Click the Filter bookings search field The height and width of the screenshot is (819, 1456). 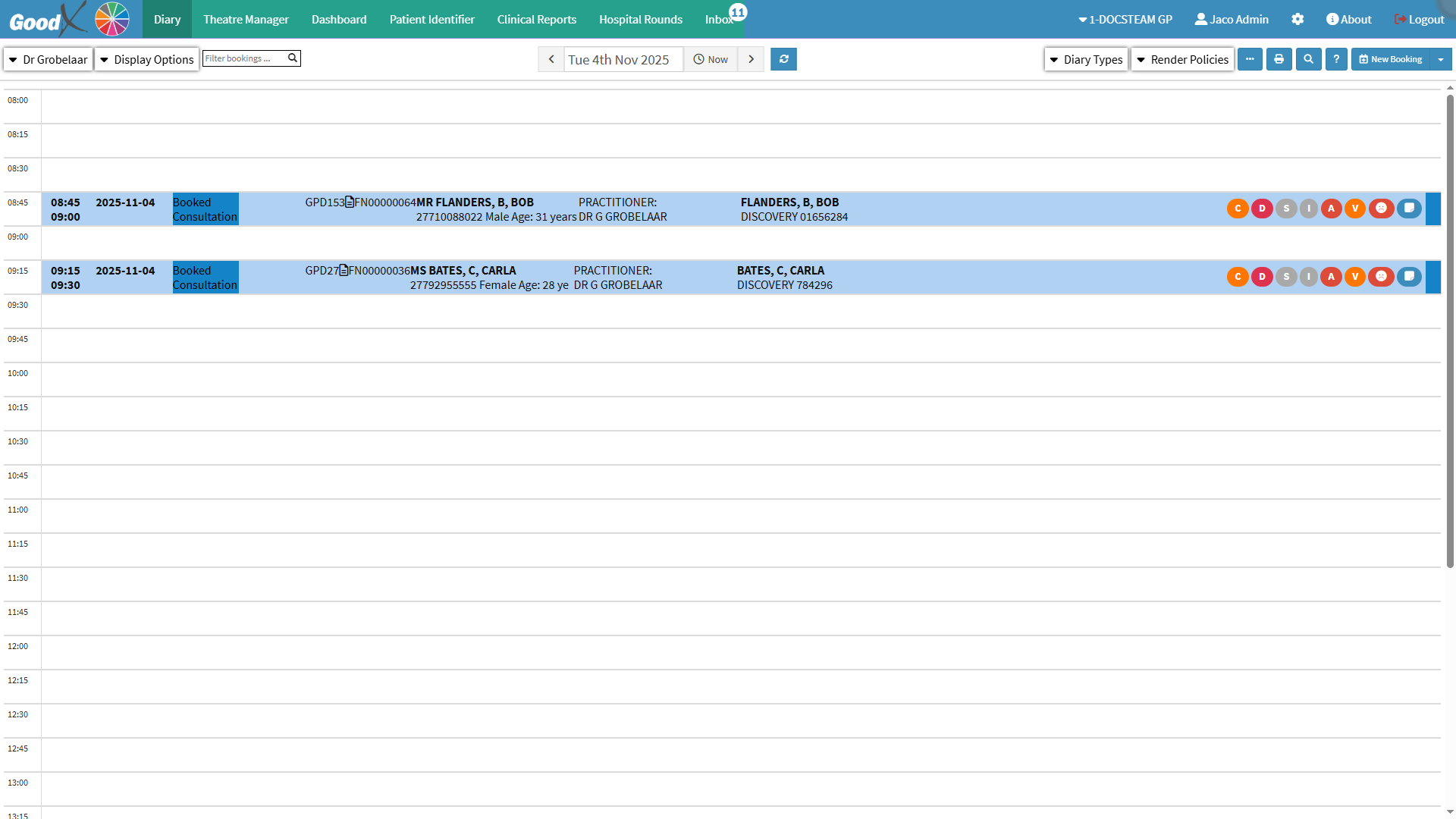tap(244, 58)
